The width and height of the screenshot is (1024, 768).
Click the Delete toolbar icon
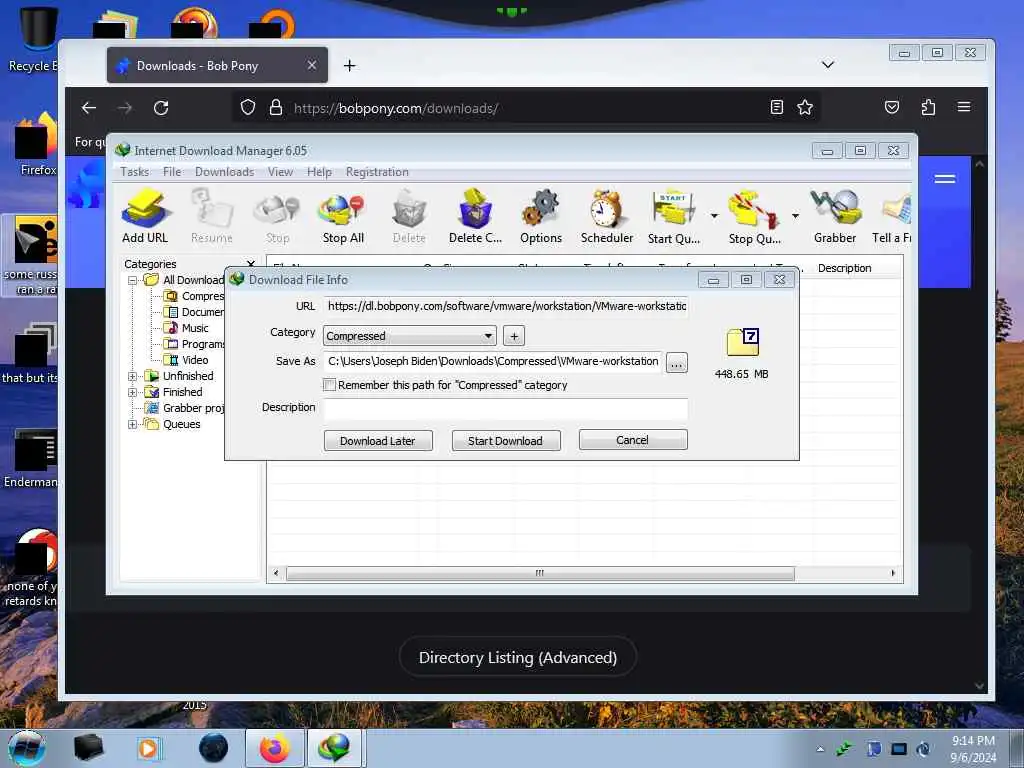coord(409,216)
